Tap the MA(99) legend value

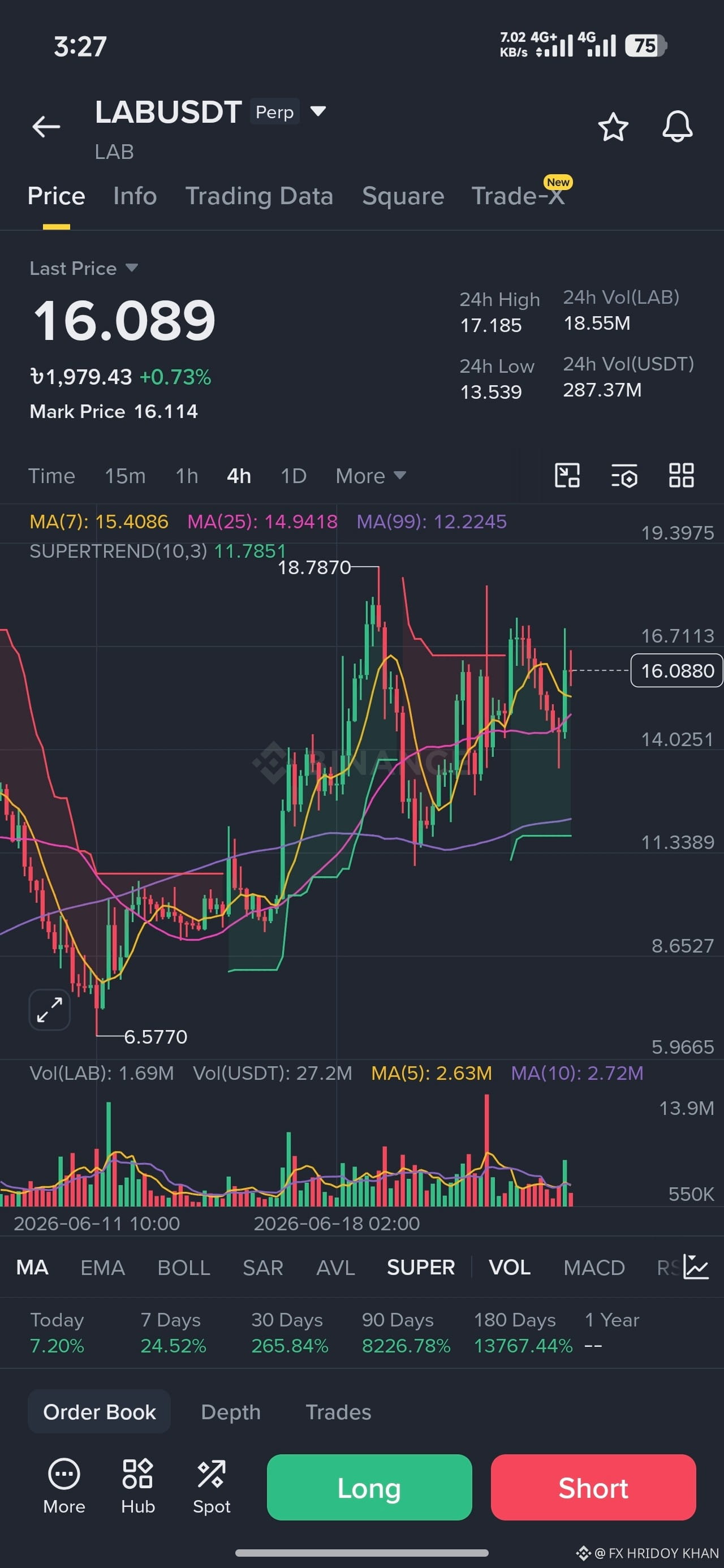pos(432,521)
